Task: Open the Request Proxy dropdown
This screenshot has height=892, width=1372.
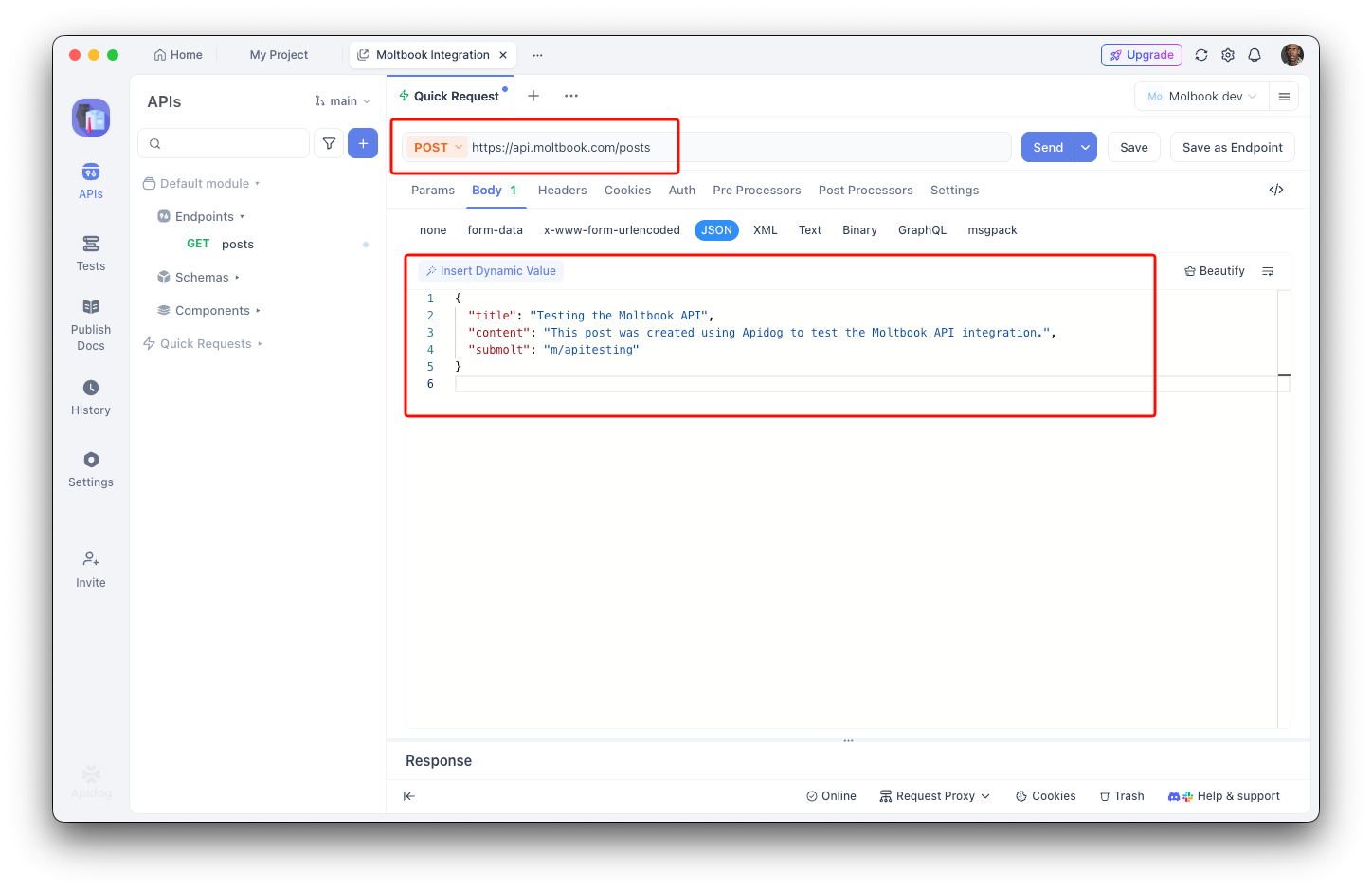Action: pos(935,796)
